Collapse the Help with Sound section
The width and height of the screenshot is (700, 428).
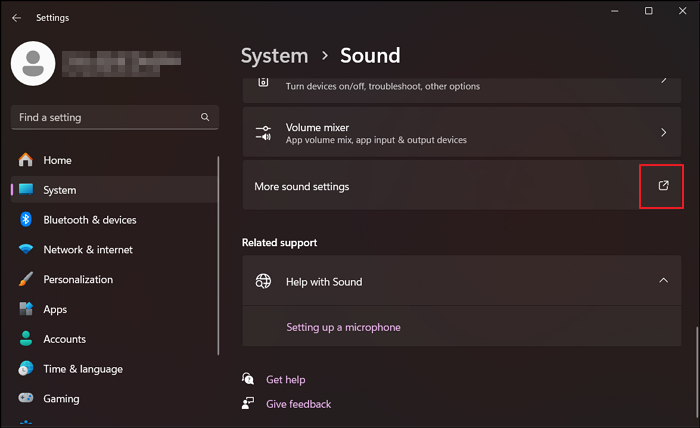click(663, 281)
